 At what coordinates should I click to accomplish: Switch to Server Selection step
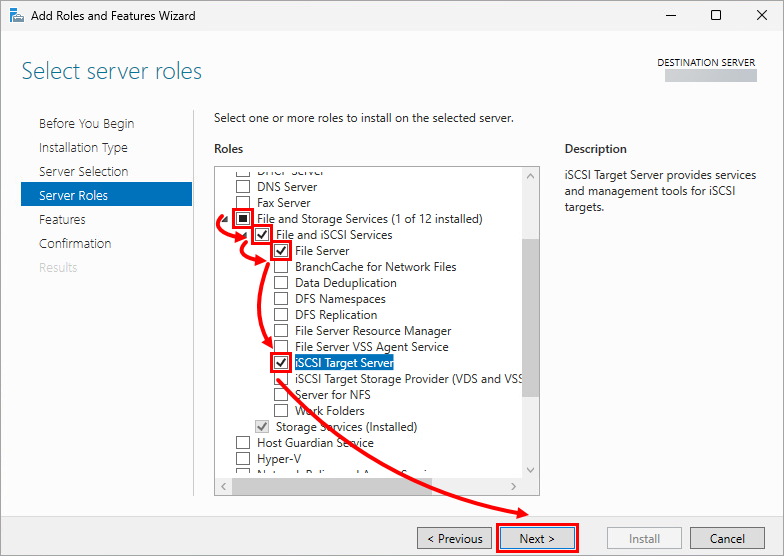click(x=84, y=172)
